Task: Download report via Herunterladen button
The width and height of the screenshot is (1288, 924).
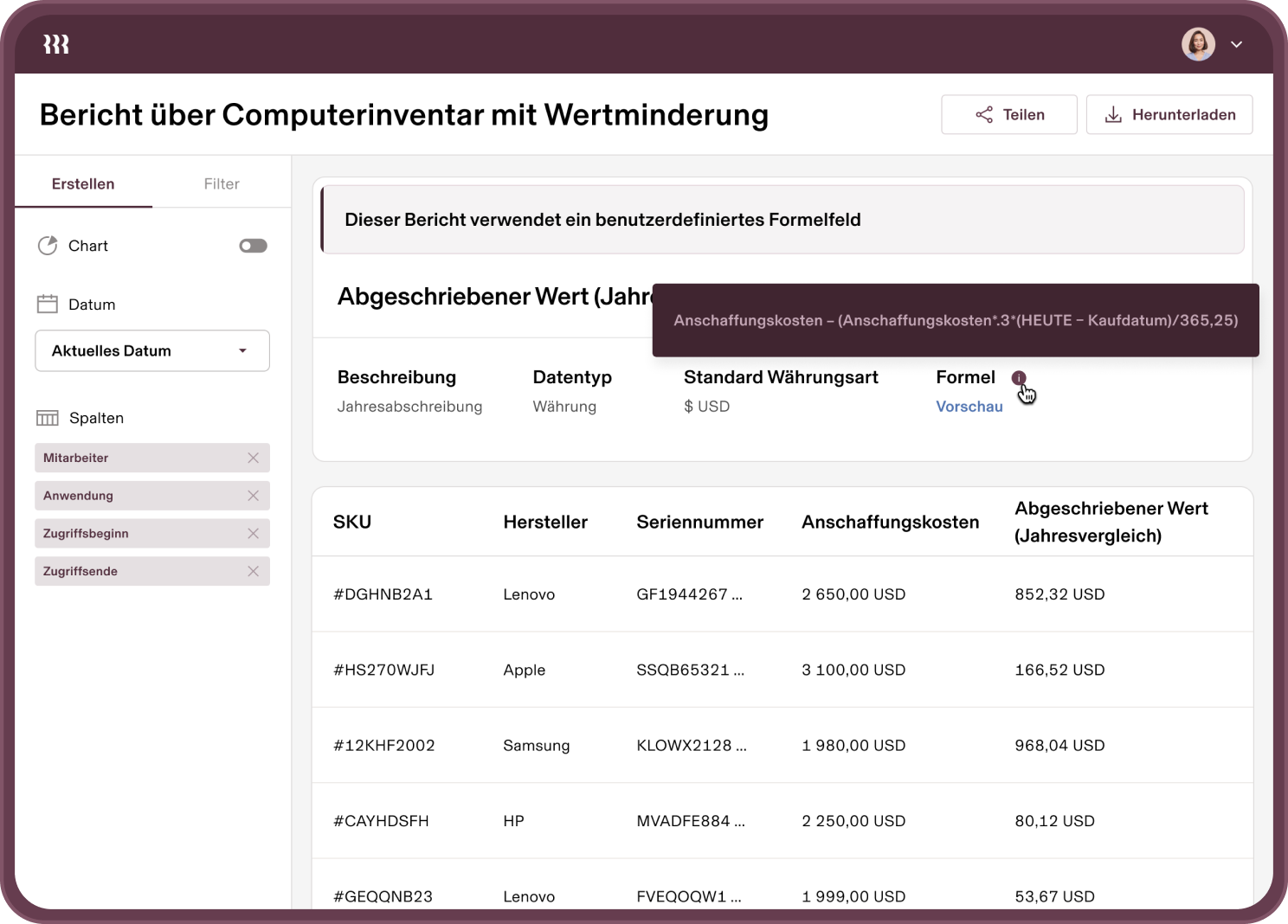Action: [x=1169, y=115]
